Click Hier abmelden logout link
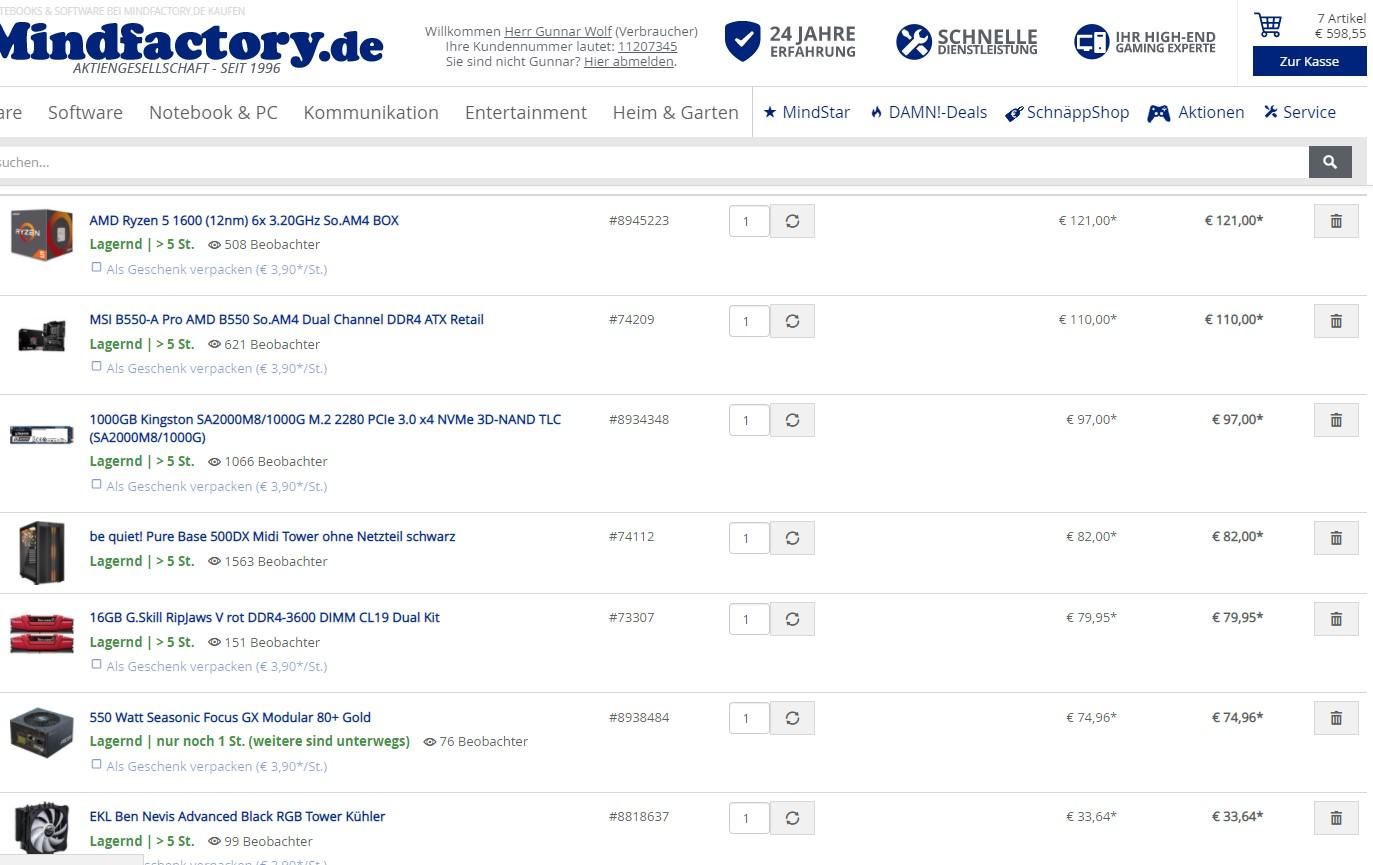Screen dimensions: 1373x865 [629, 62]
